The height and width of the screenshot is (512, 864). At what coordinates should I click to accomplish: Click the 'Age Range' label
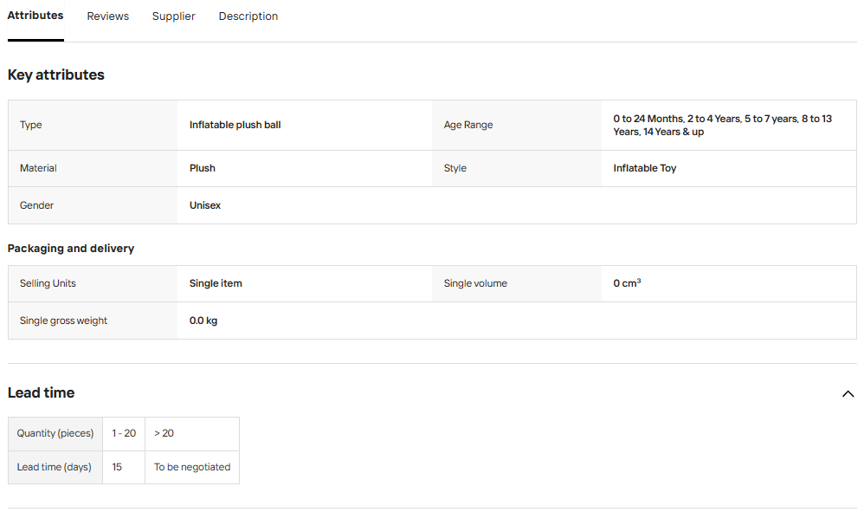pos(468,125)
